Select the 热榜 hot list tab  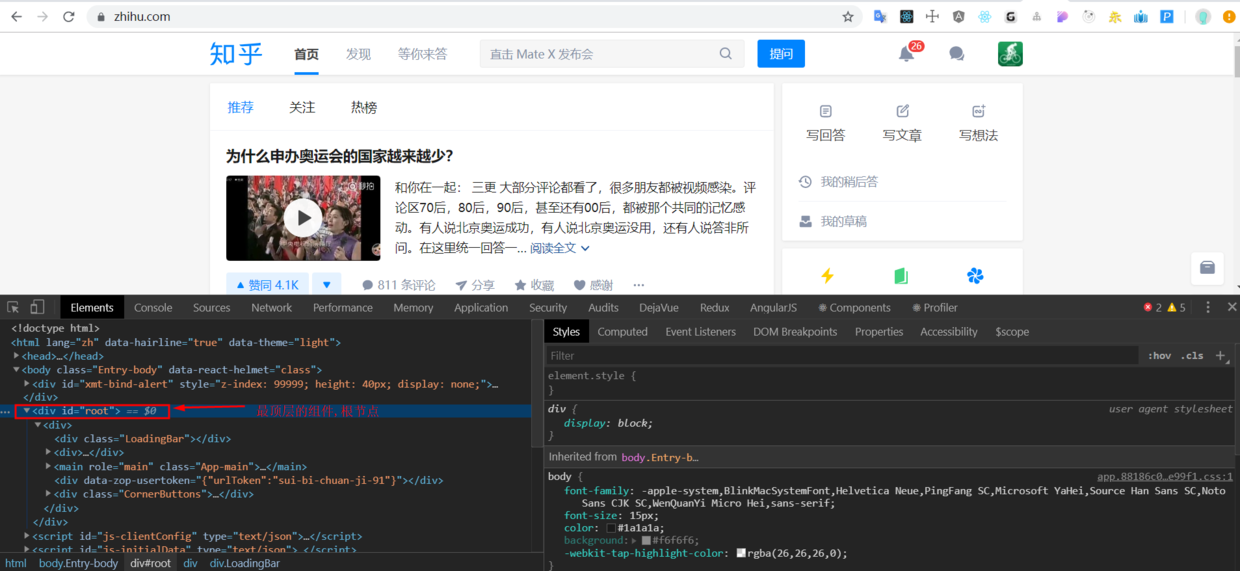click(x=364, y=107)
